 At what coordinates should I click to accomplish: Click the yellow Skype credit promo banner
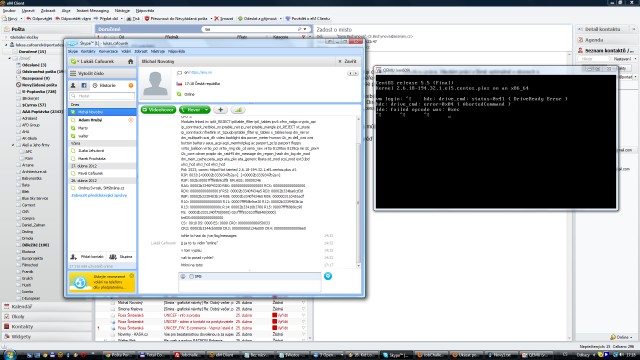click(x=102, y=282)
